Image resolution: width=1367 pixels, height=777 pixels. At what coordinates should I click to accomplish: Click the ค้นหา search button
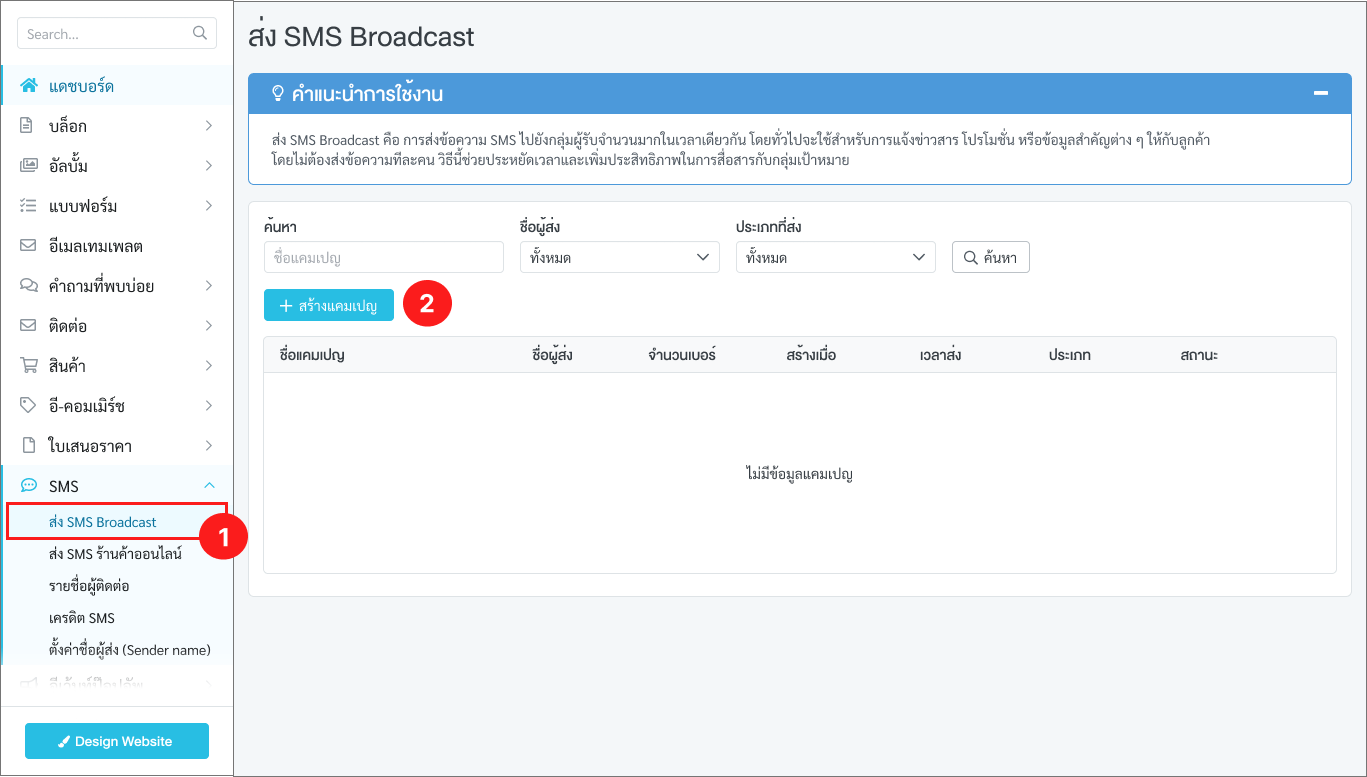coord(990,258)
